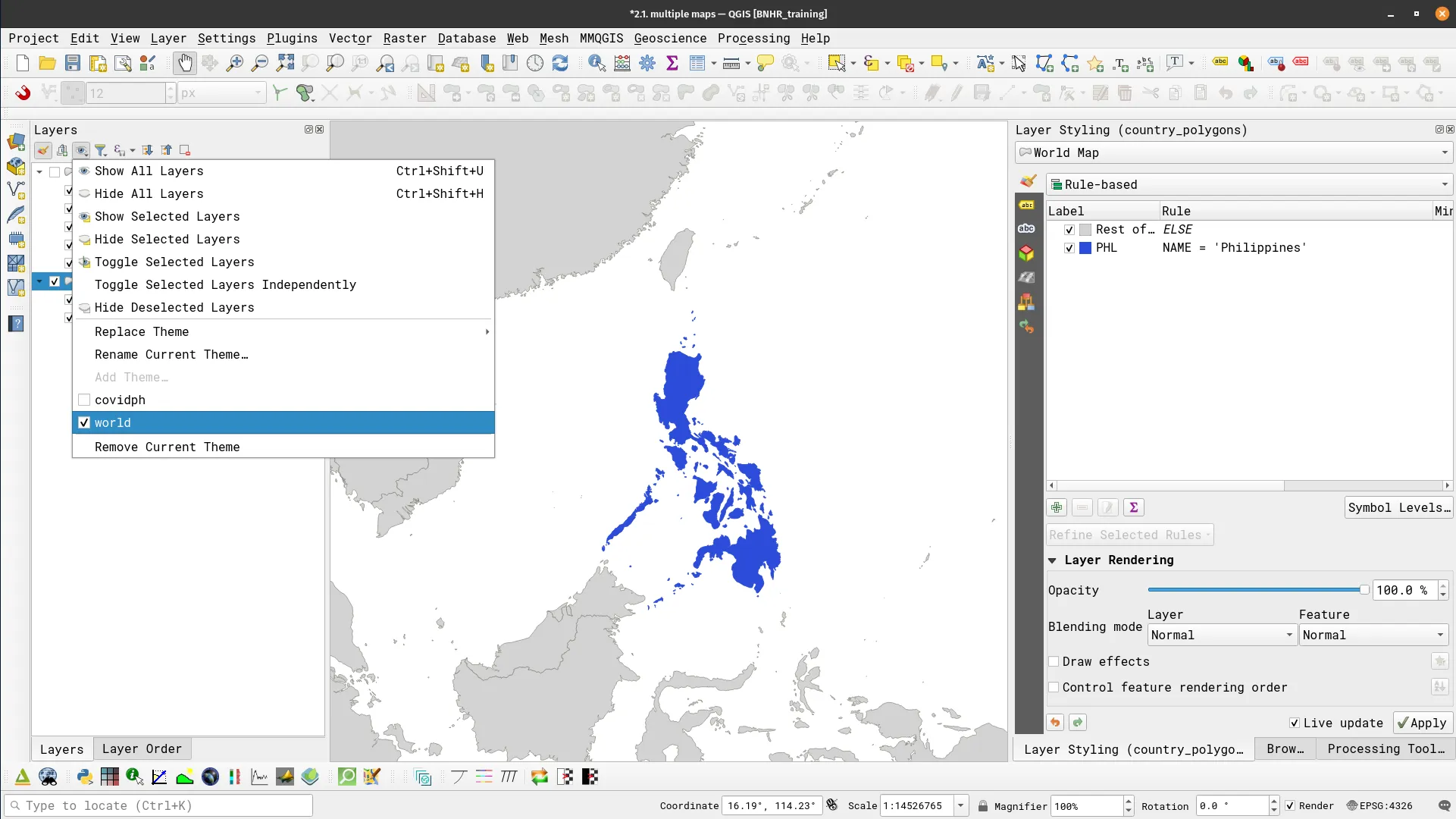This screenshot has height=819, width=1456.
Task: Enable the Draw effects checkbox
Action: (x=1054, y=661)
